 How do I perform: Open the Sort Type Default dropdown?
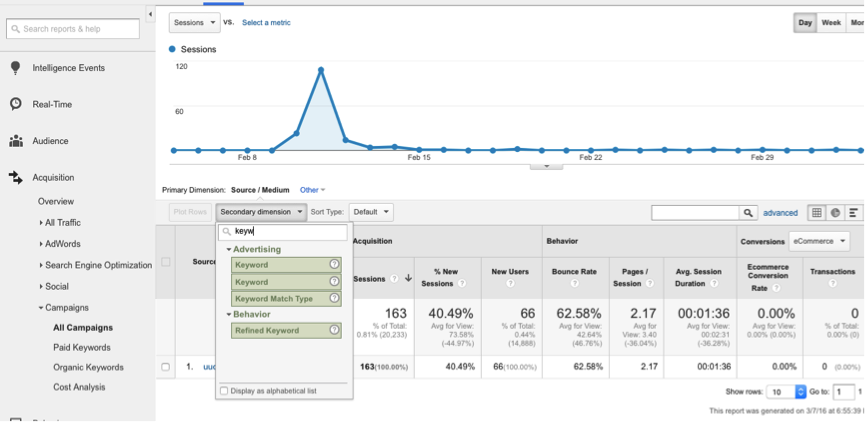[371, 212]
